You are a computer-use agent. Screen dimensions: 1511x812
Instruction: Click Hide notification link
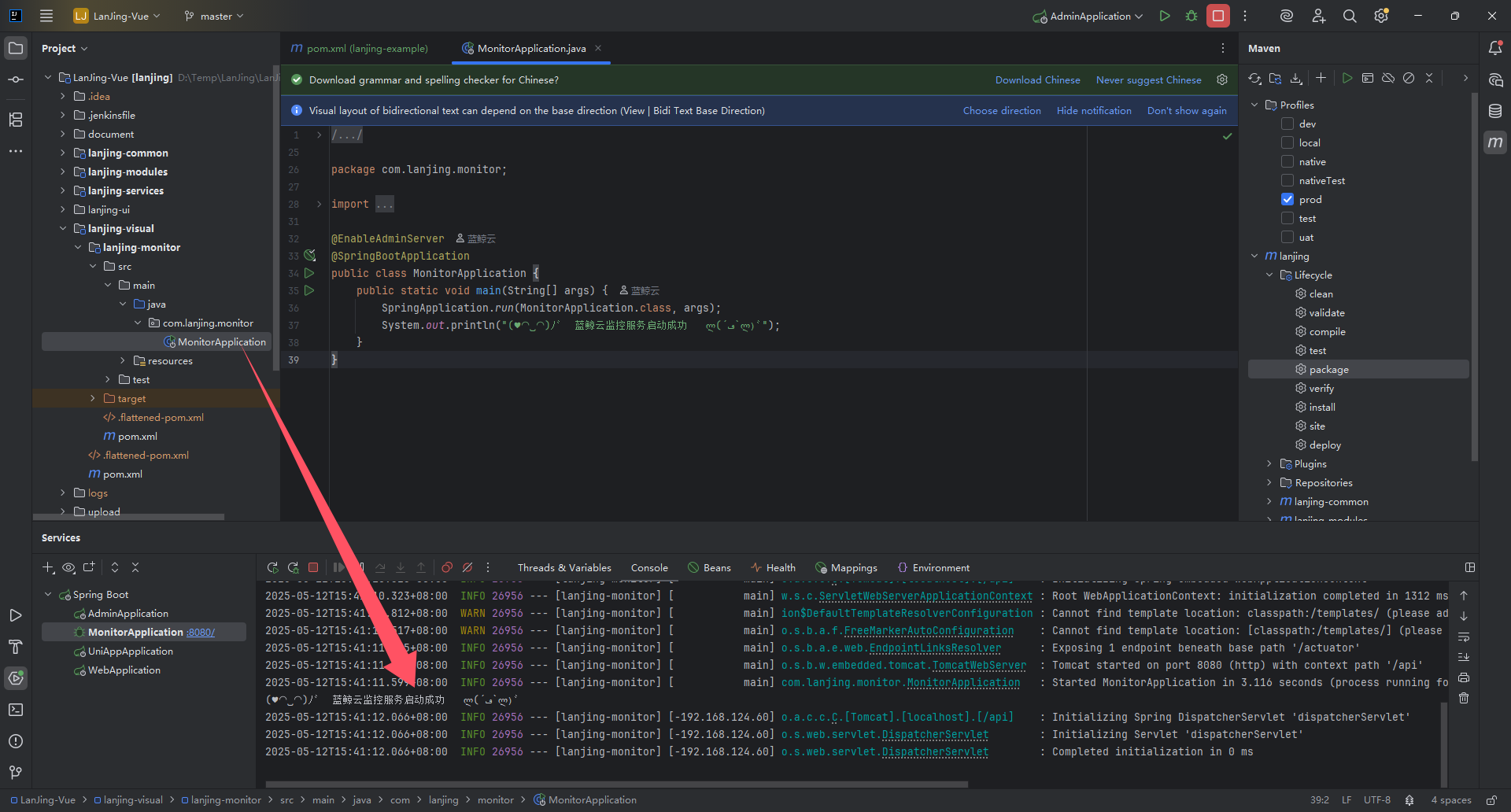point(1094,110)
